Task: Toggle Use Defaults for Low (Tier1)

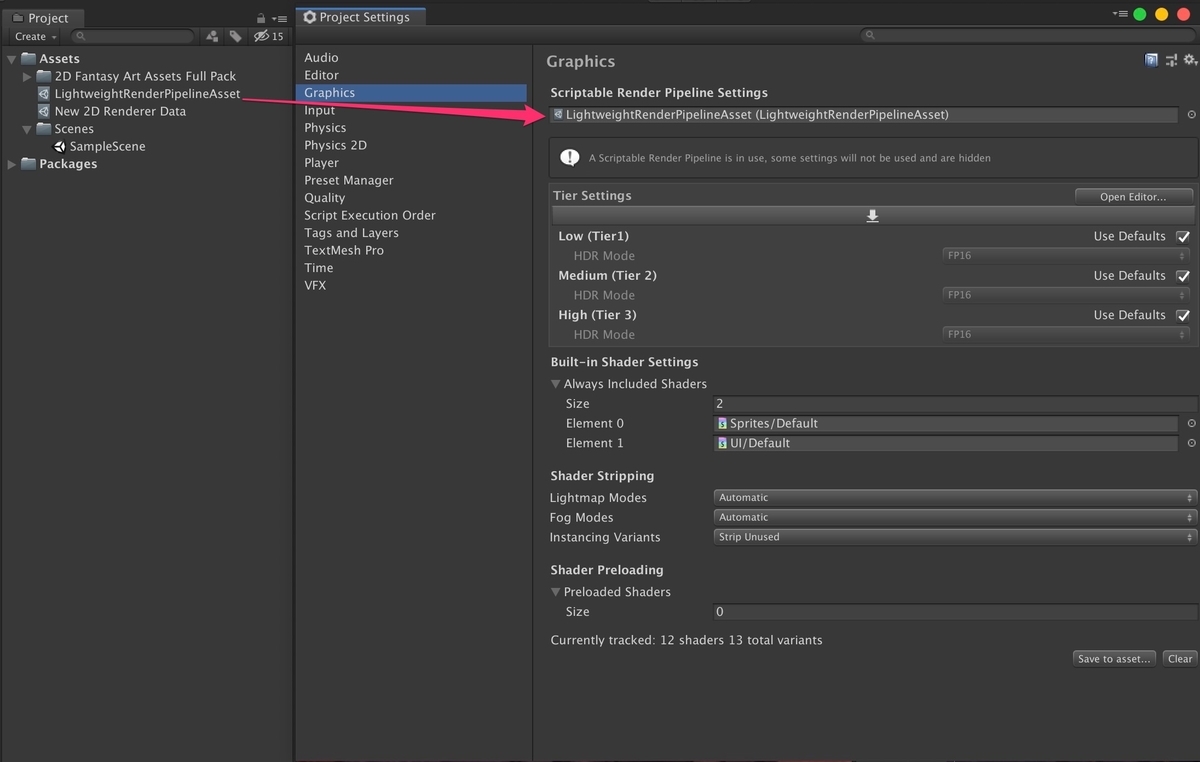Action: [1183, 237]
